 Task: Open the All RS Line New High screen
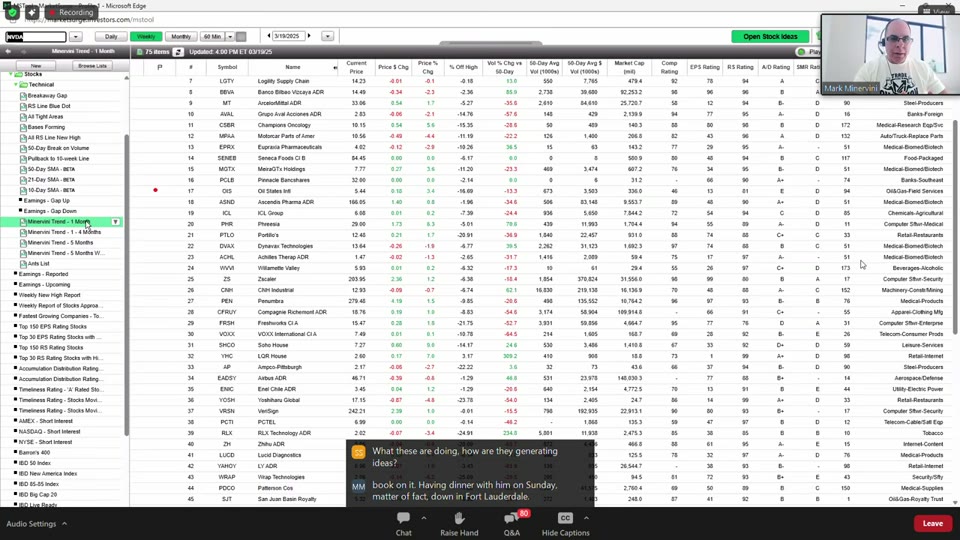point(54,138)
